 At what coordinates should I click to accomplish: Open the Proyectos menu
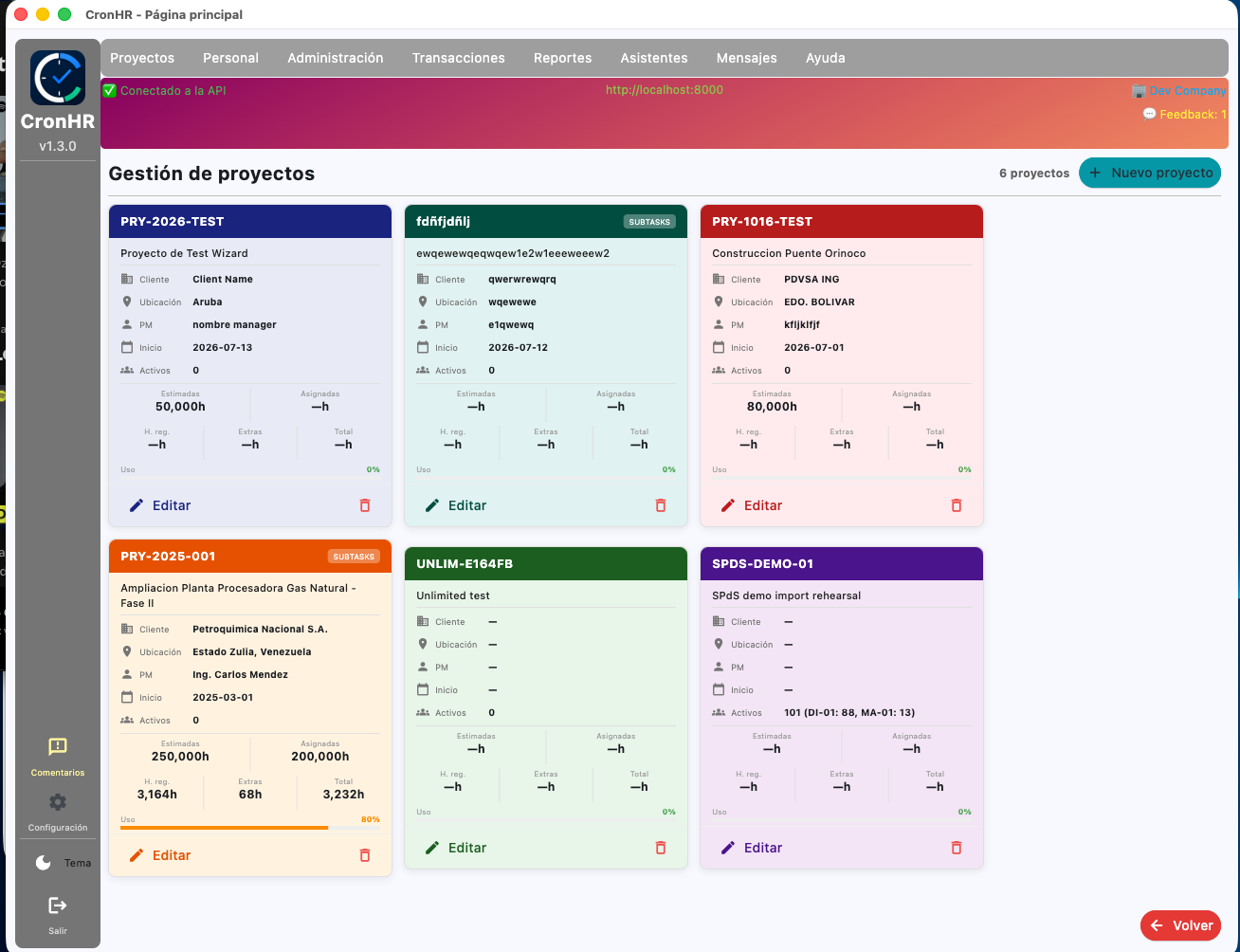coord(142,58)
